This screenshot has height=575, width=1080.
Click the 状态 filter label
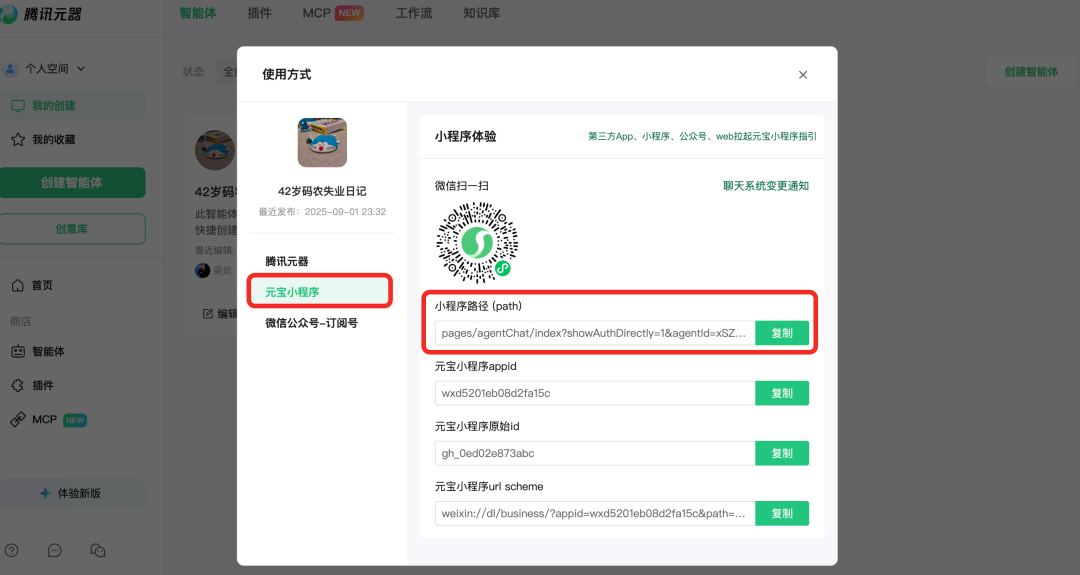point(193,72)
